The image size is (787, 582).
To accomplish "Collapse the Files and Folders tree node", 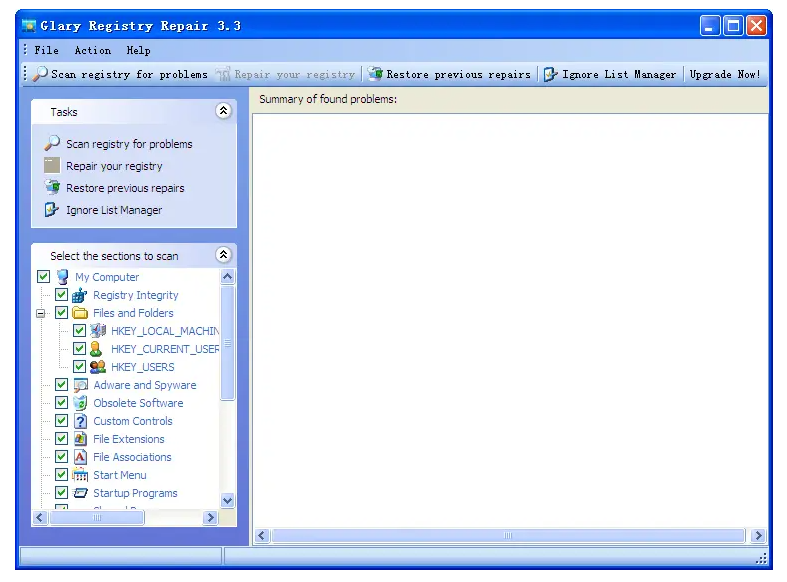I will (41, 314).
